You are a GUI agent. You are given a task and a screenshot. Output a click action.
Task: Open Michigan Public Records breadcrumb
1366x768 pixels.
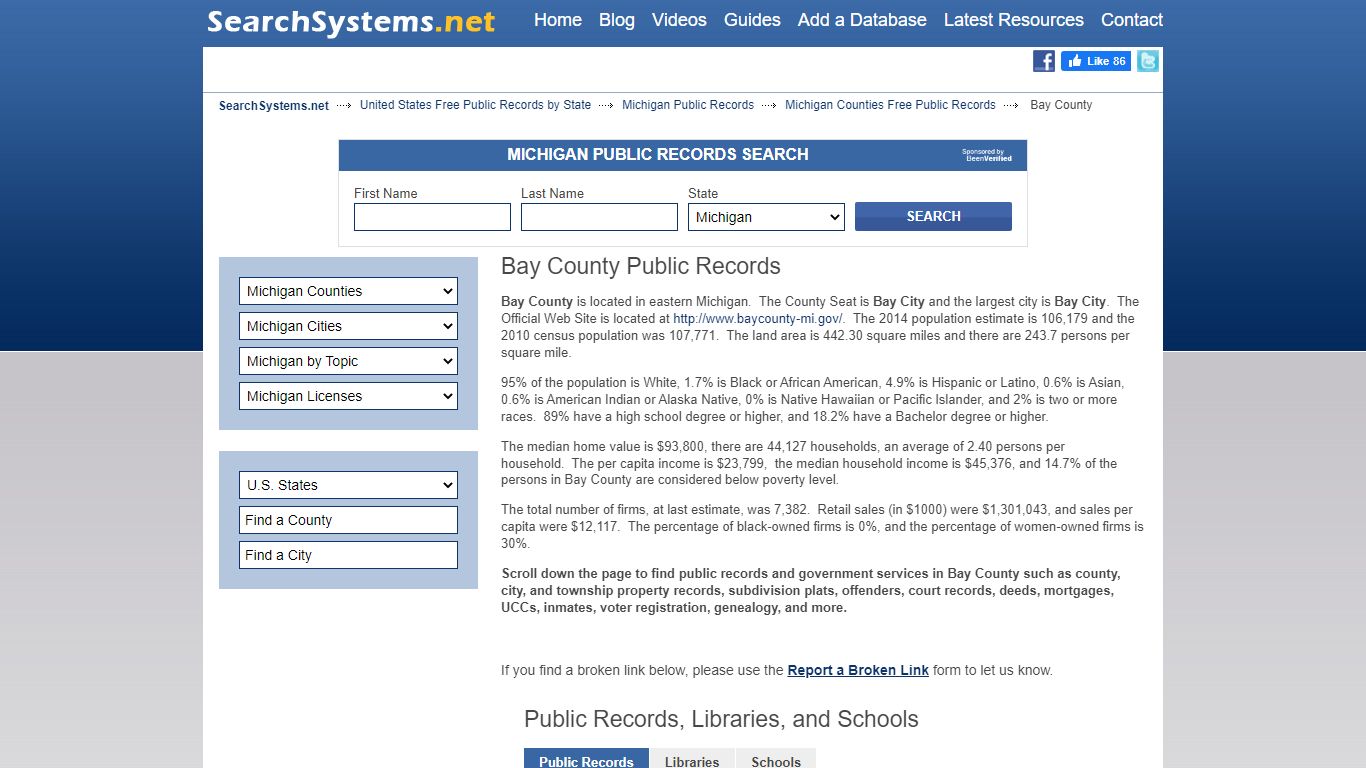coord(688,105)
